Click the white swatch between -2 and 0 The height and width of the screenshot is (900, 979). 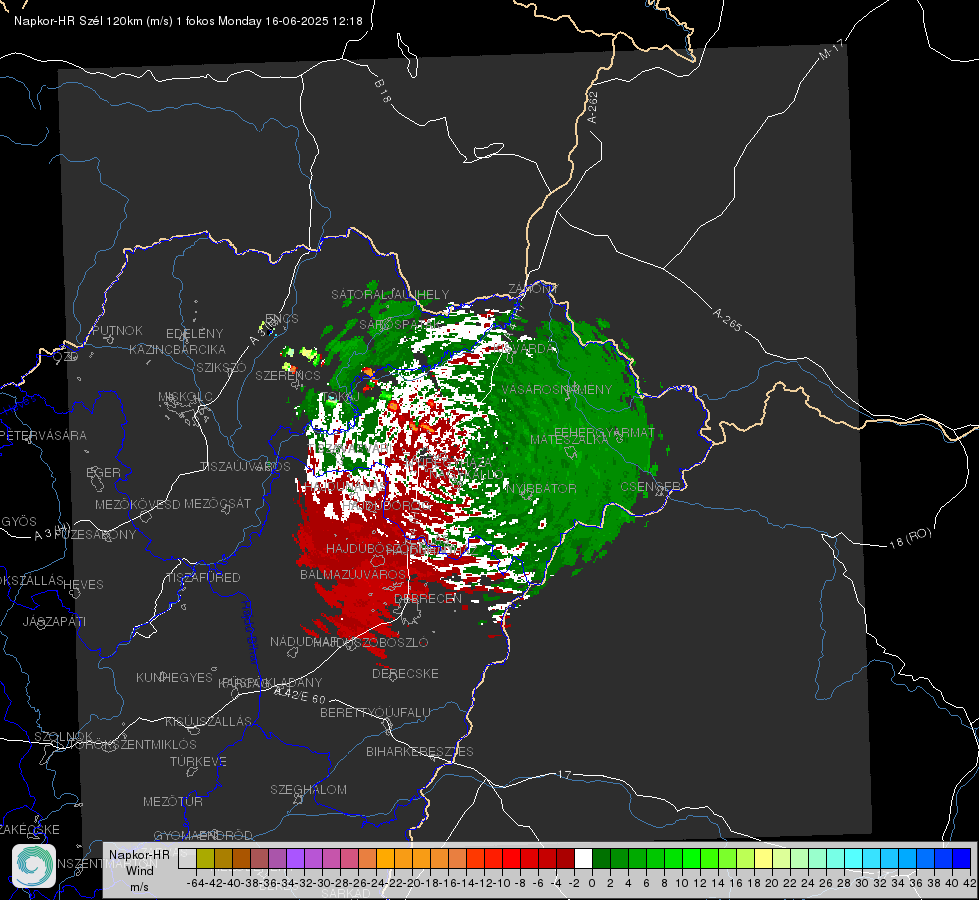[x=583, y=858]
